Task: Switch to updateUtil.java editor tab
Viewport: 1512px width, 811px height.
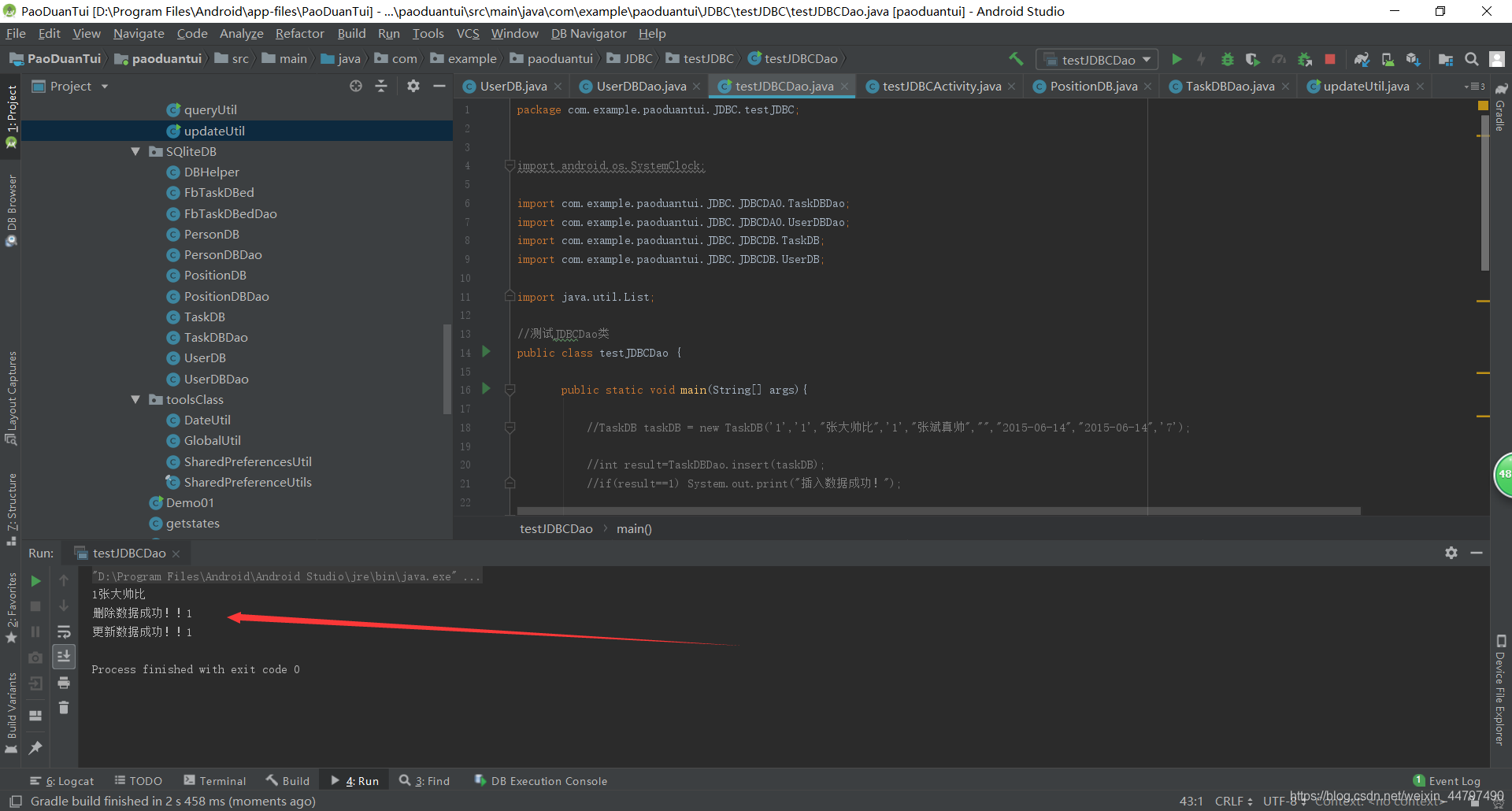Action: tap(1365, 86)
